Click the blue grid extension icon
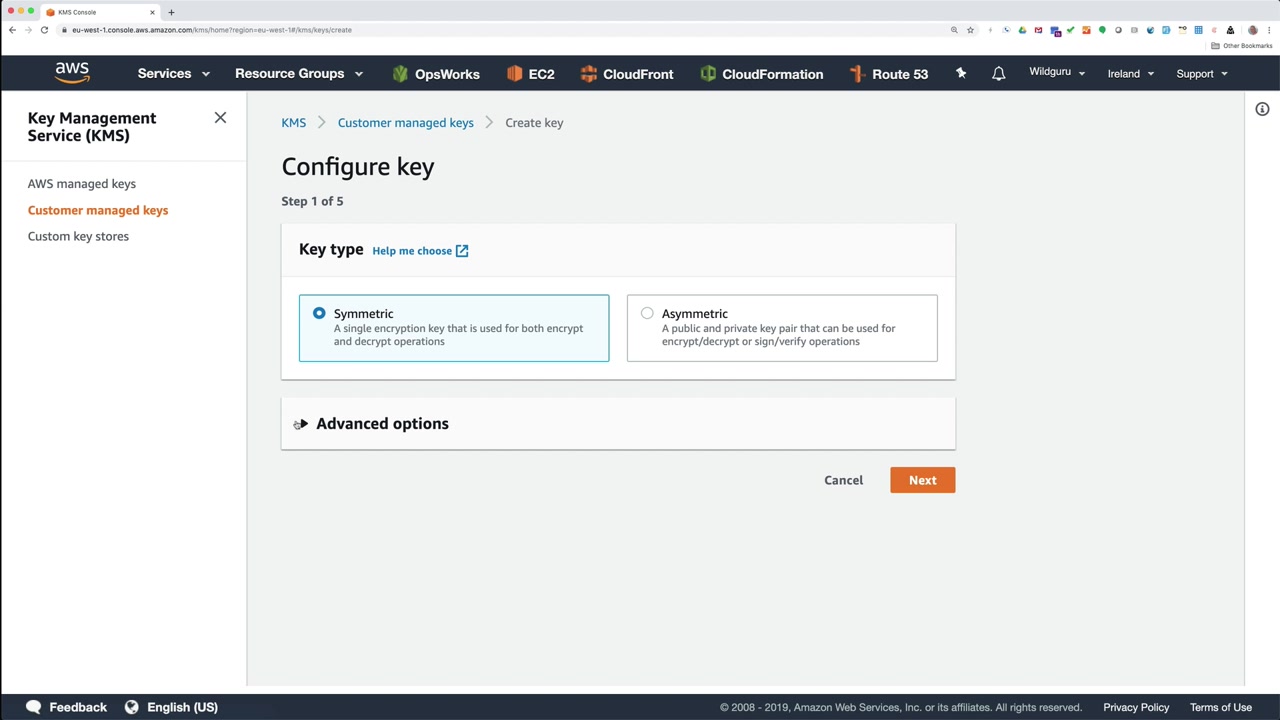Viewport: 1280px width, 720px height. coord(1198,30)
